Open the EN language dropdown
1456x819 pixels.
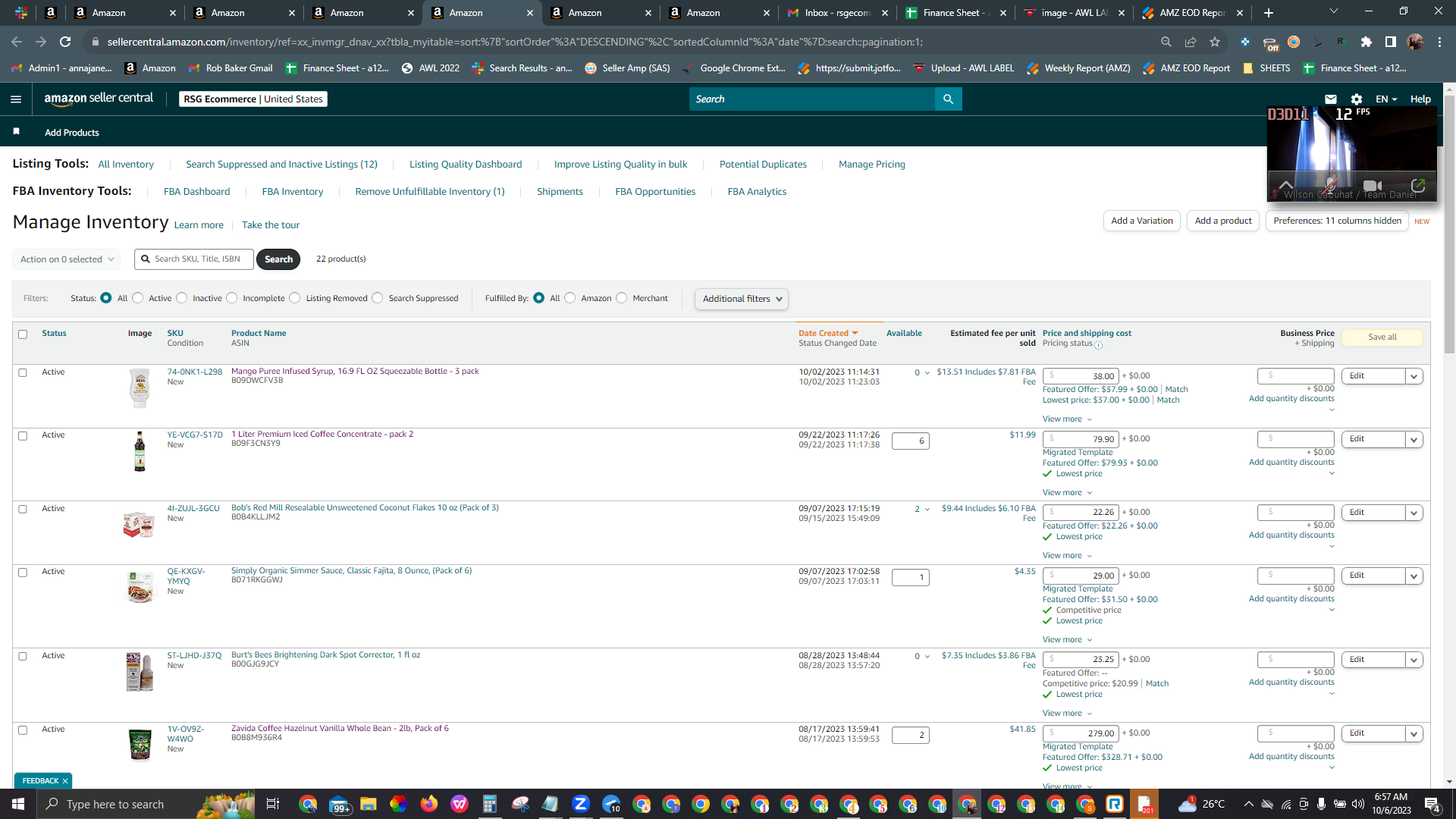coord(1386,99)
